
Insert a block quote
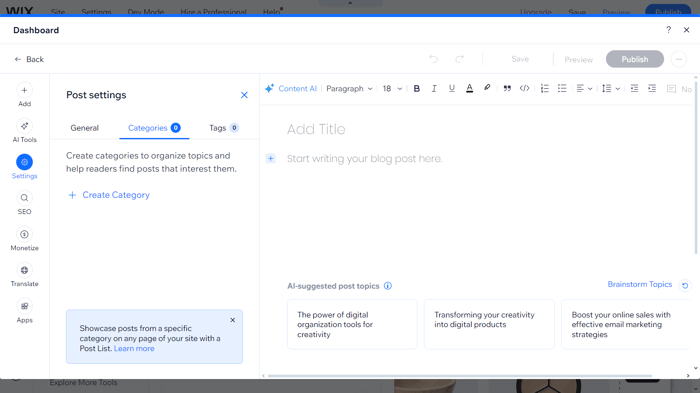click(507, 88)
